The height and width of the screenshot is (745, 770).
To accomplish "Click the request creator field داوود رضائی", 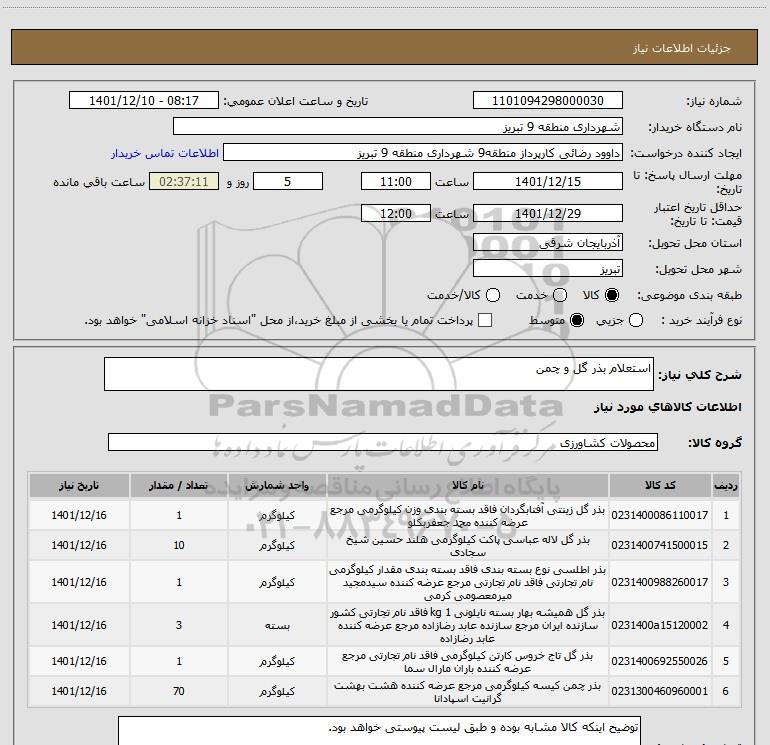I will 423,153.
